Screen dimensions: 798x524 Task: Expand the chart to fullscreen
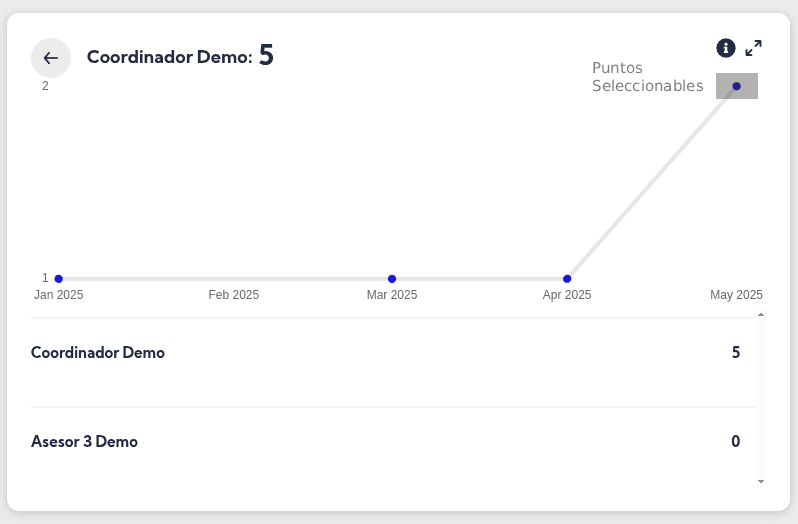tap(754, 48)
